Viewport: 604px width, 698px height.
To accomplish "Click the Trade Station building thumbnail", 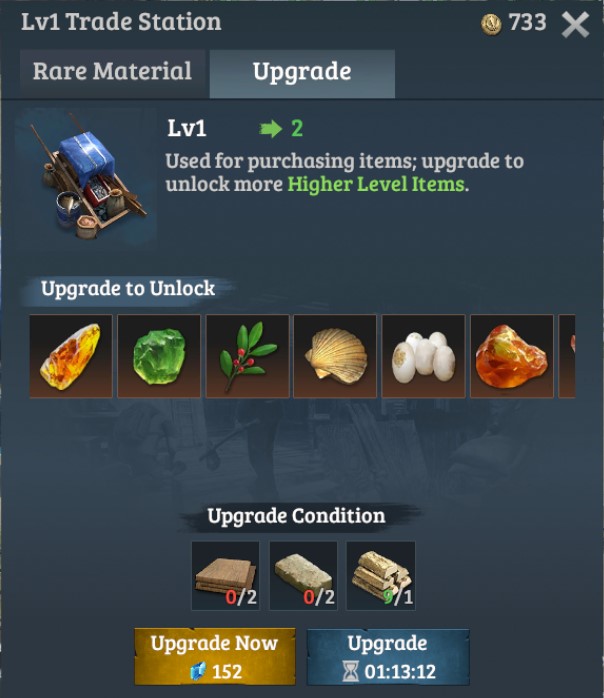I will pyautogui.click(x=86, y=177).
